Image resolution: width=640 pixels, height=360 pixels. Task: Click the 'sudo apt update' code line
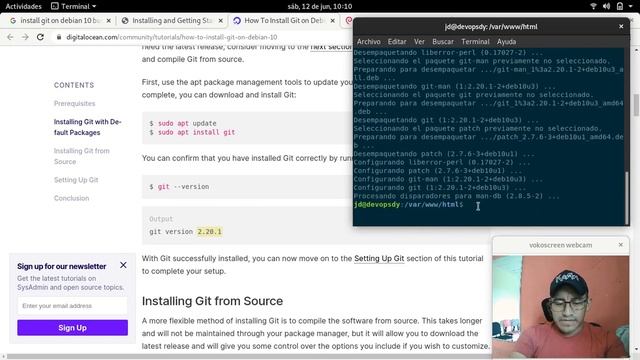click(x=183, y=123)
